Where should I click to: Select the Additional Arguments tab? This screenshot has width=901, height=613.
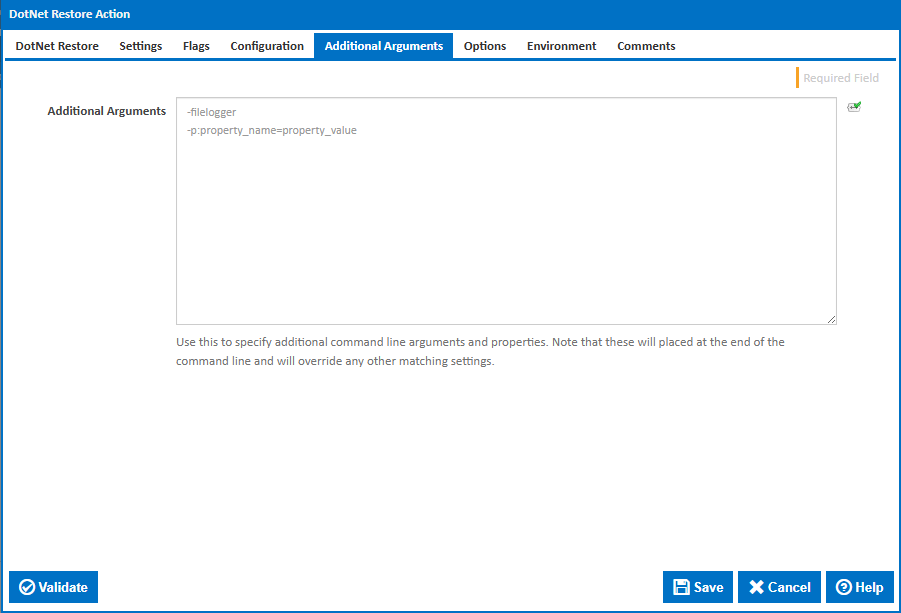click(x=383, y=45)
